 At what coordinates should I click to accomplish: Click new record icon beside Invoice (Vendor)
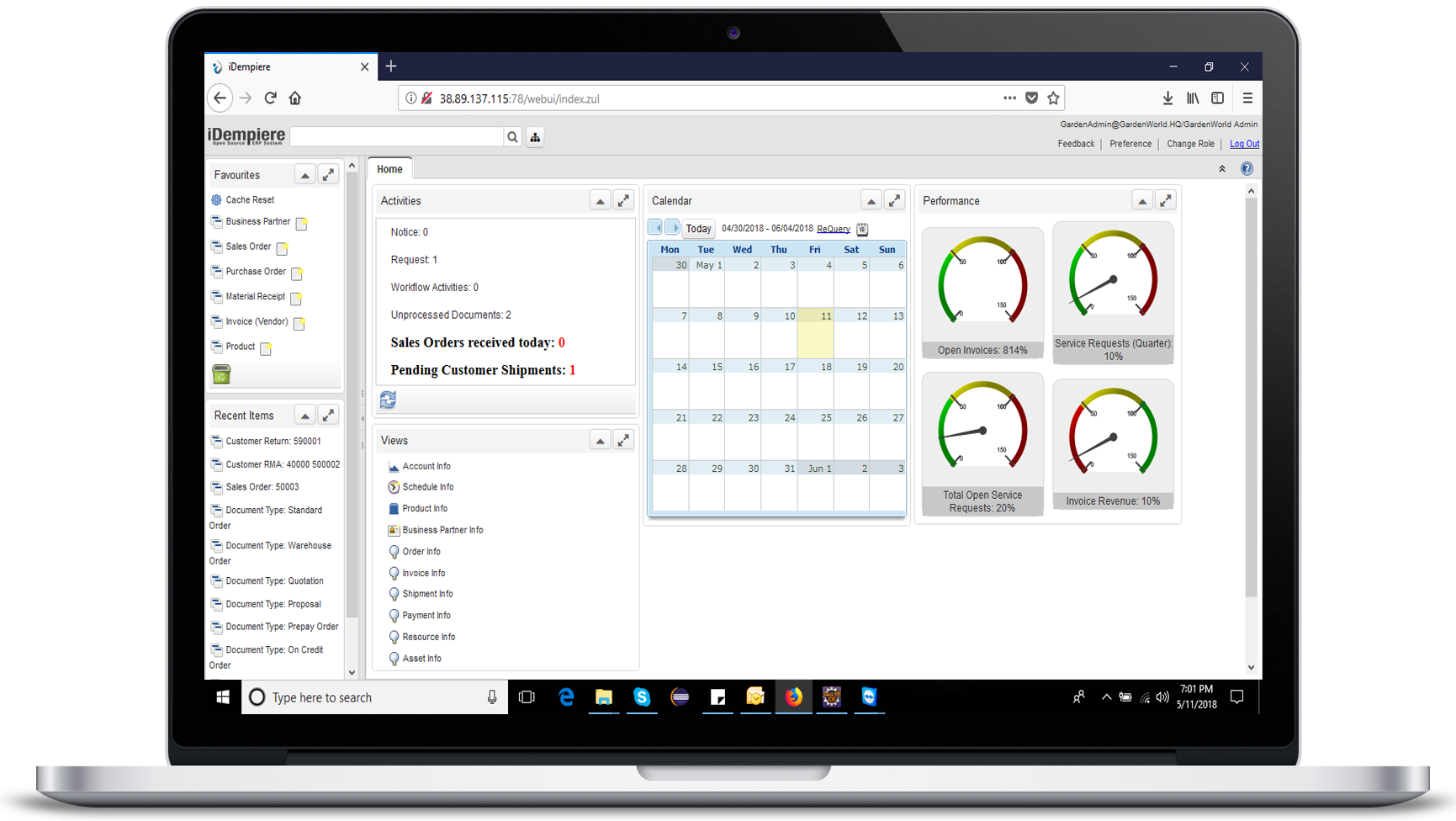(x=299, y=323)
